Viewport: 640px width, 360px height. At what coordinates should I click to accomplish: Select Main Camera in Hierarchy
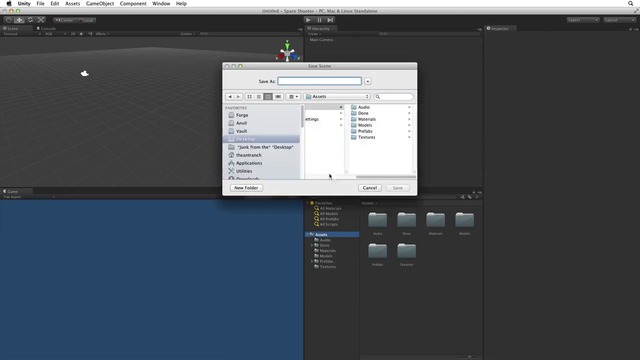pyautogui.click(x=321, y=40)
